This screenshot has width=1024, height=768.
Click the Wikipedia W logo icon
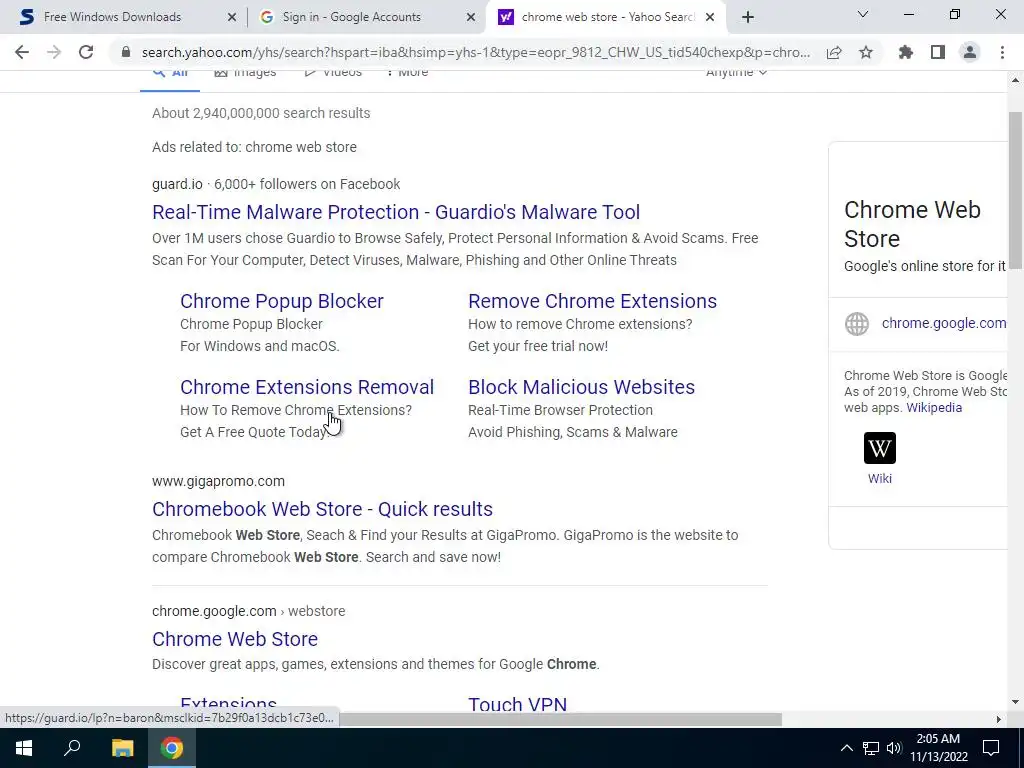pyautogui.click(x=880, y=448)
